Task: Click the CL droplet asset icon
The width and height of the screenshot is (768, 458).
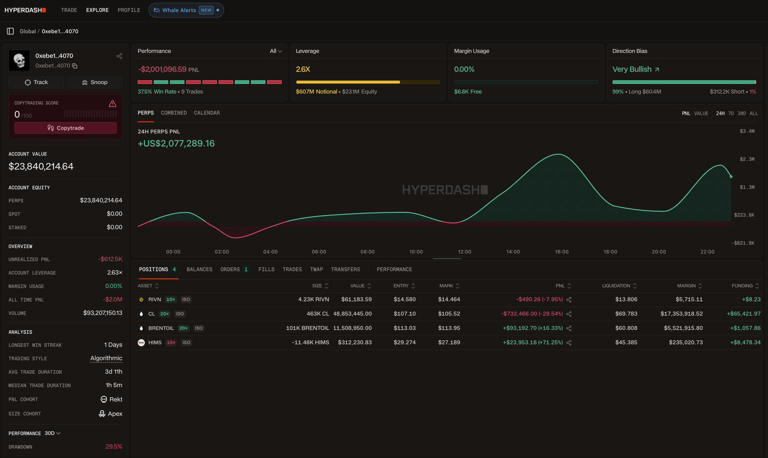Action: click(x=141, y=313)
